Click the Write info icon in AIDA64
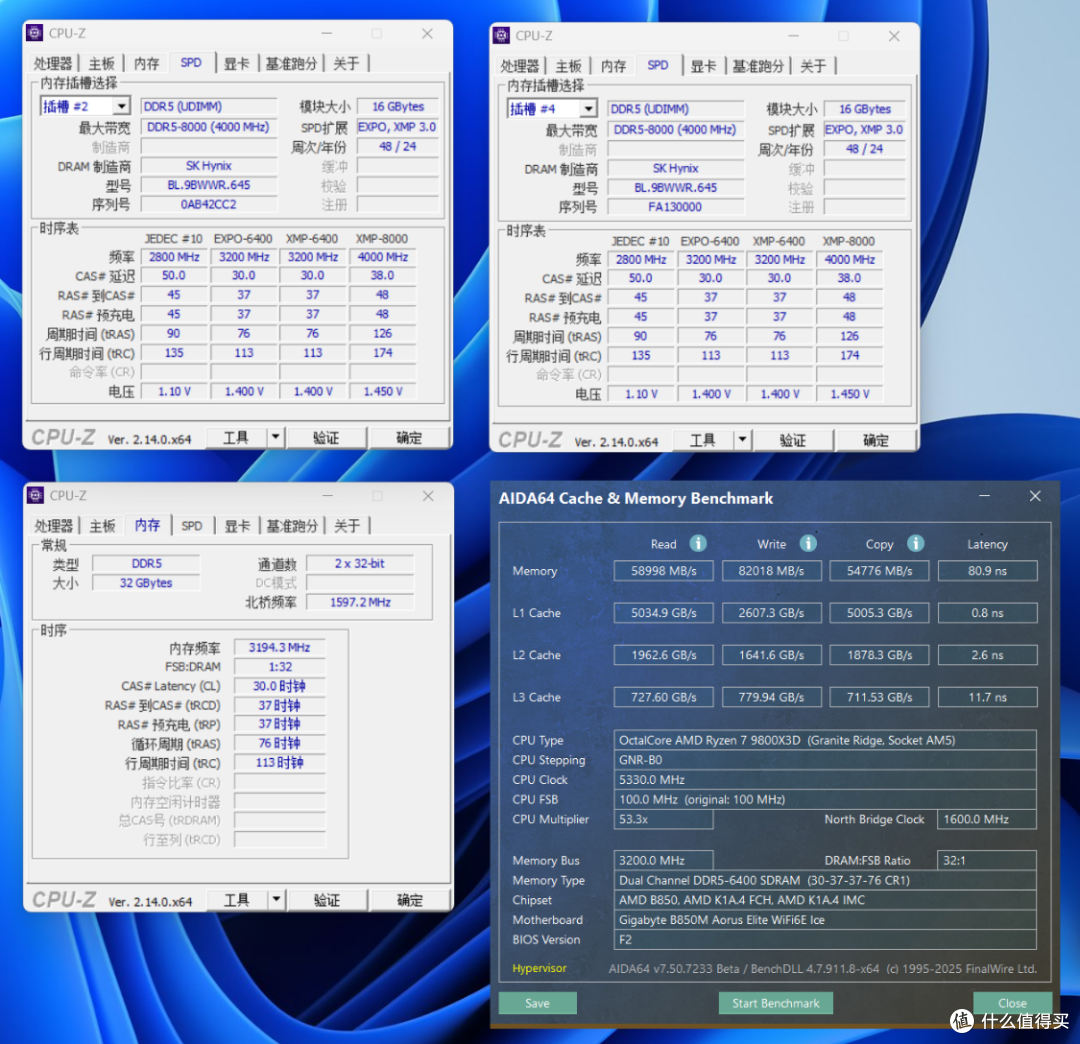Viewport: 1080px width, 1044px height. point(808,543)
